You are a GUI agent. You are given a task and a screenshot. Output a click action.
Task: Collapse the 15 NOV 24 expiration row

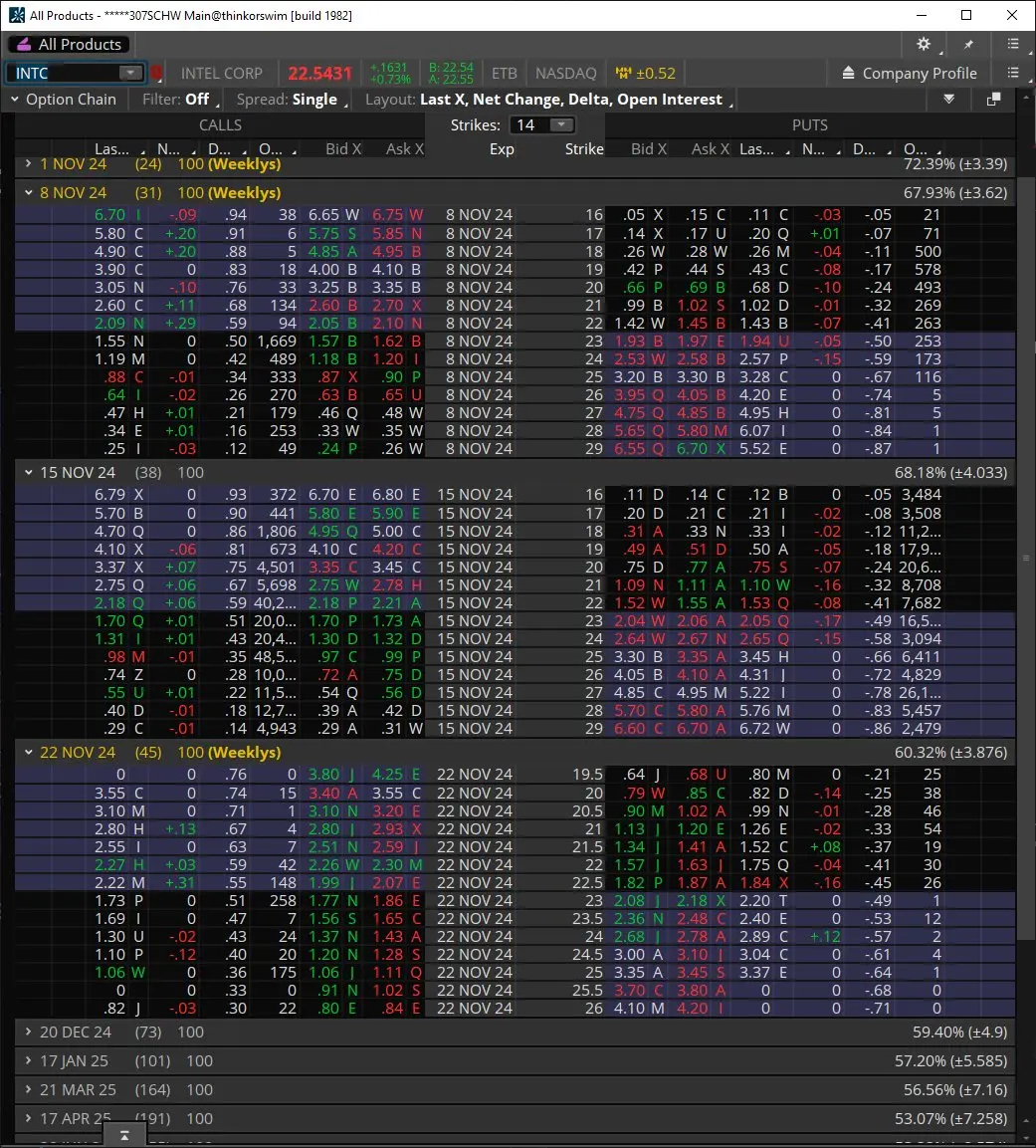(28, 472)
